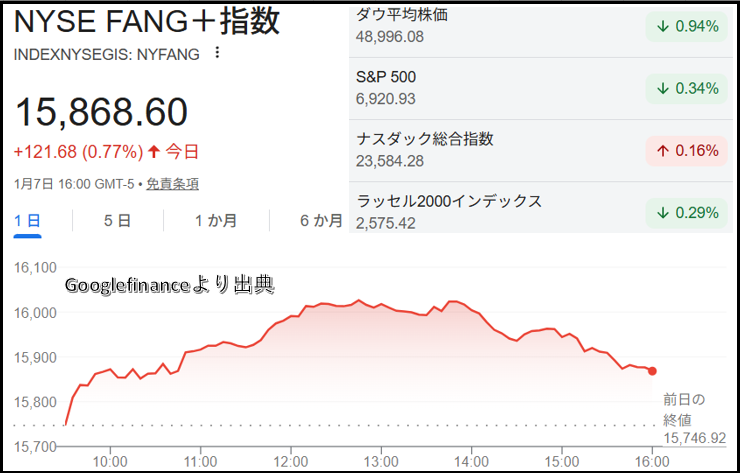Viewport: 740px width, 473px height.
Task: Click the red end-point dot on chart
Action: [652, 371]
